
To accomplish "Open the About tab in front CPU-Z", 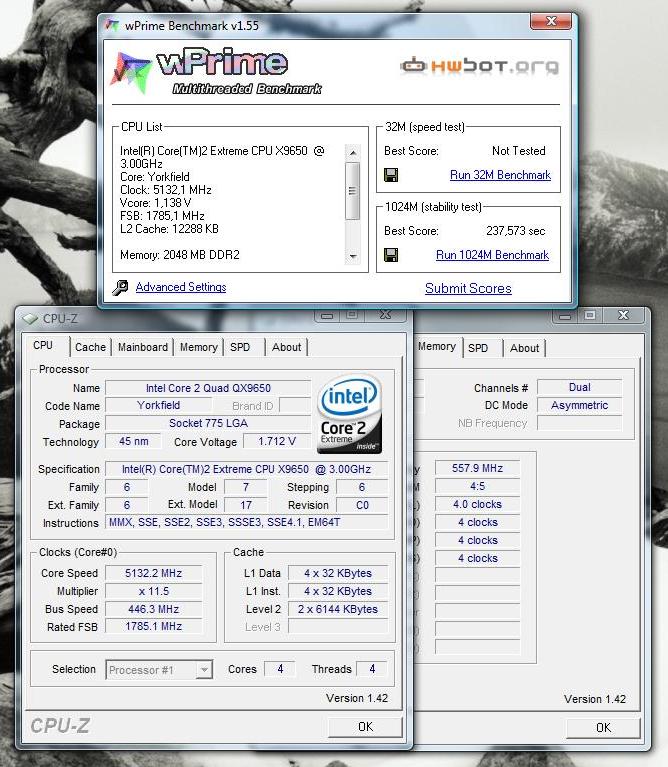I will [x=287, y=347].
